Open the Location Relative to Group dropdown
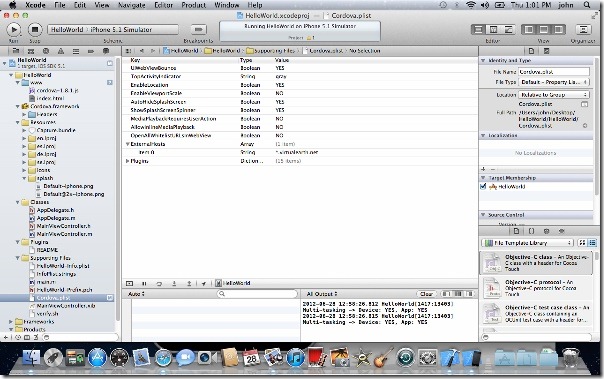This screenshot has width=604, height=379. point(554,95)
